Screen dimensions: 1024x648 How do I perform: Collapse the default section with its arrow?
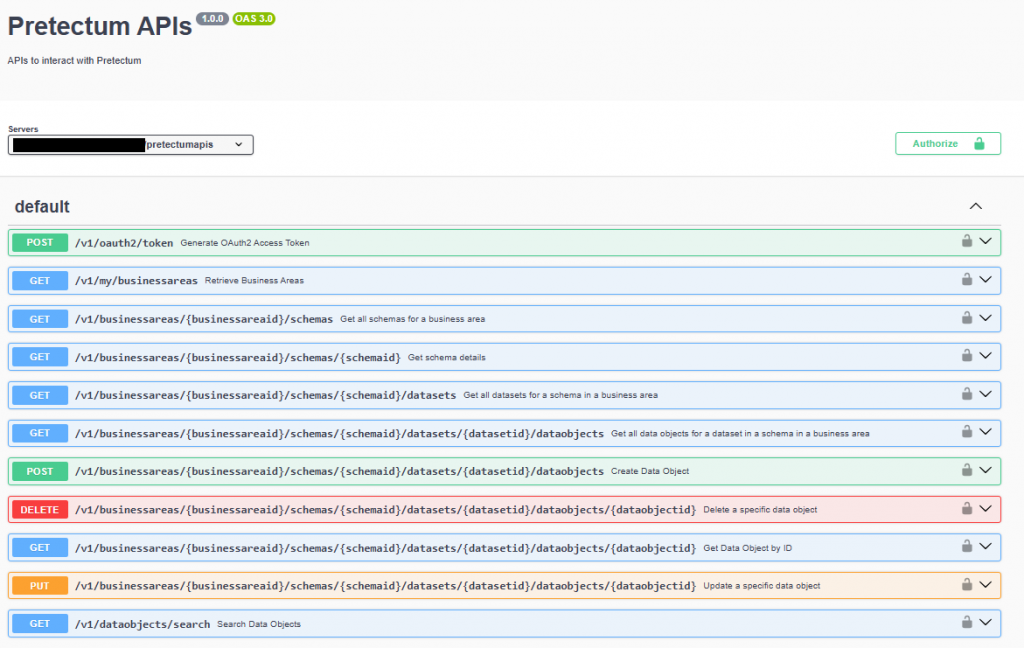pyautogui.click(x=976, y=206)
